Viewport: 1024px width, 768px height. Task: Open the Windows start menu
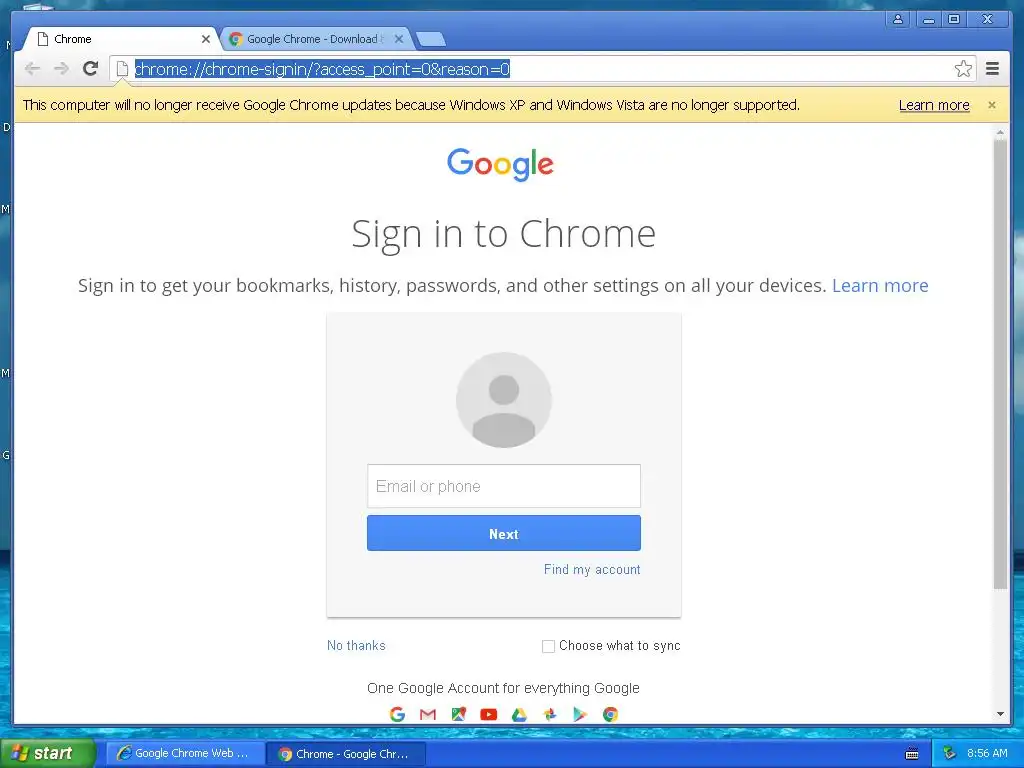[x=47, y=753]
